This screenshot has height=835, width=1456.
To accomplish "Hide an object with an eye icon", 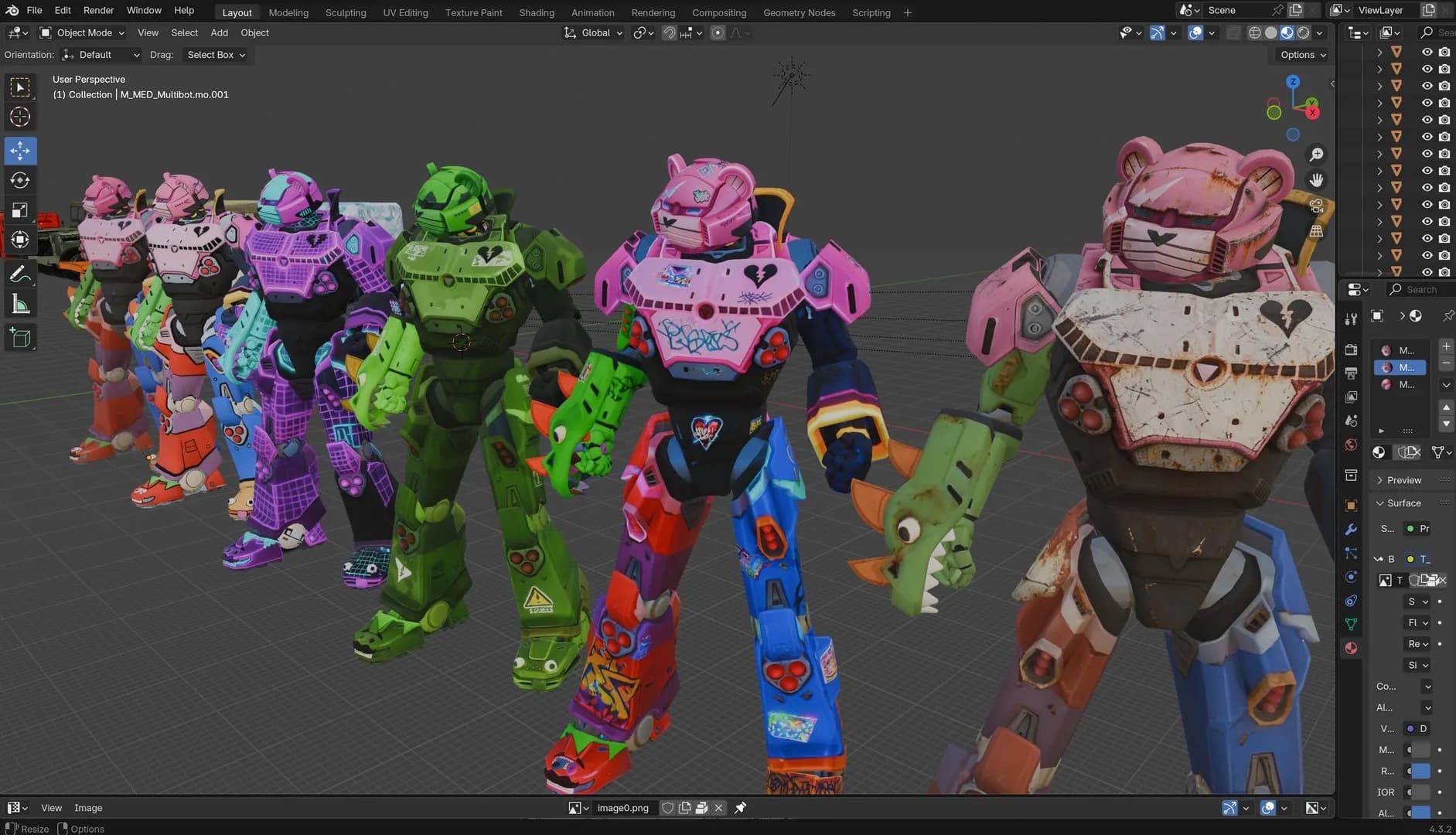I will (1425, 51).
